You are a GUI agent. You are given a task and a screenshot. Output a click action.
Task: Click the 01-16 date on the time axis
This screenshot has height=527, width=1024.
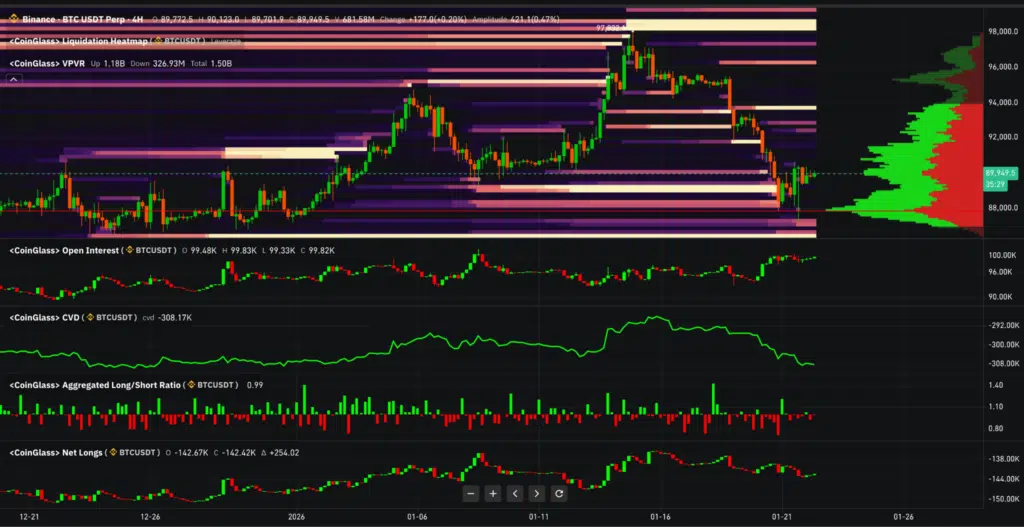661,517
